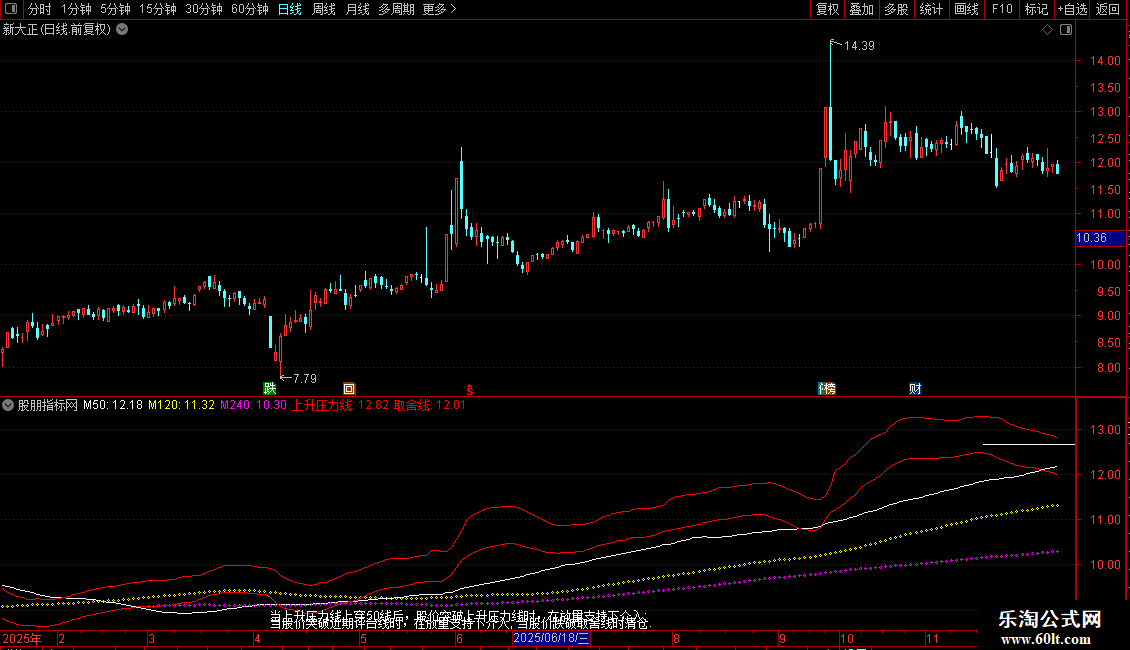Click the green 跌 event marker
The height and width of the screenshot is (650, 1130).
click(270, 388)
